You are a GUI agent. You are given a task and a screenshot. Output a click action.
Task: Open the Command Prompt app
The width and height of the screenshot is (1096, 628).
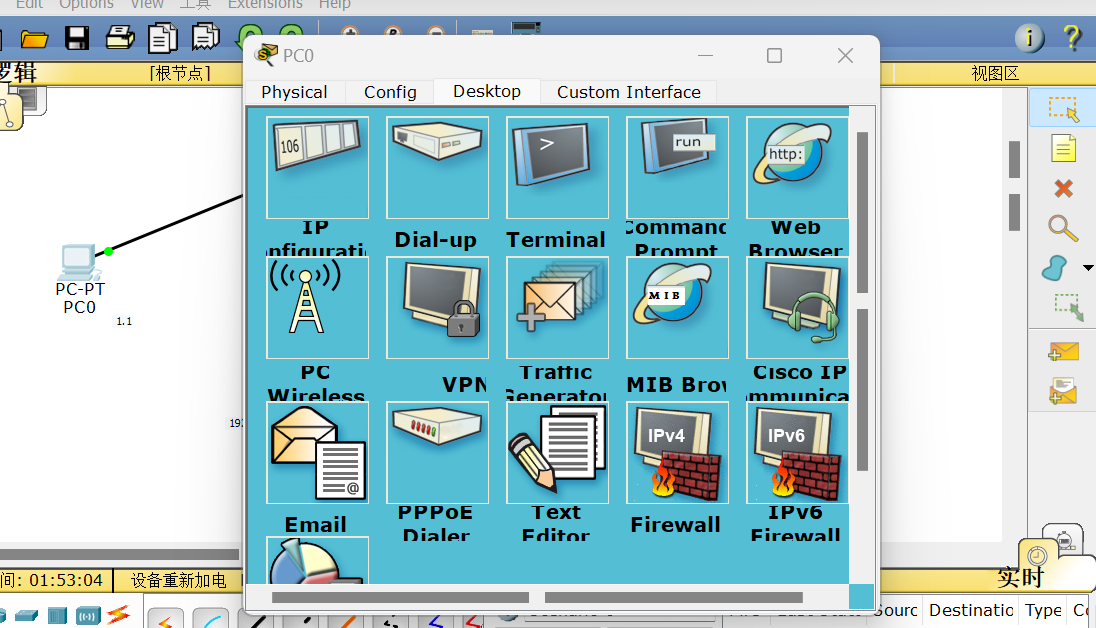tap(677, 168)
